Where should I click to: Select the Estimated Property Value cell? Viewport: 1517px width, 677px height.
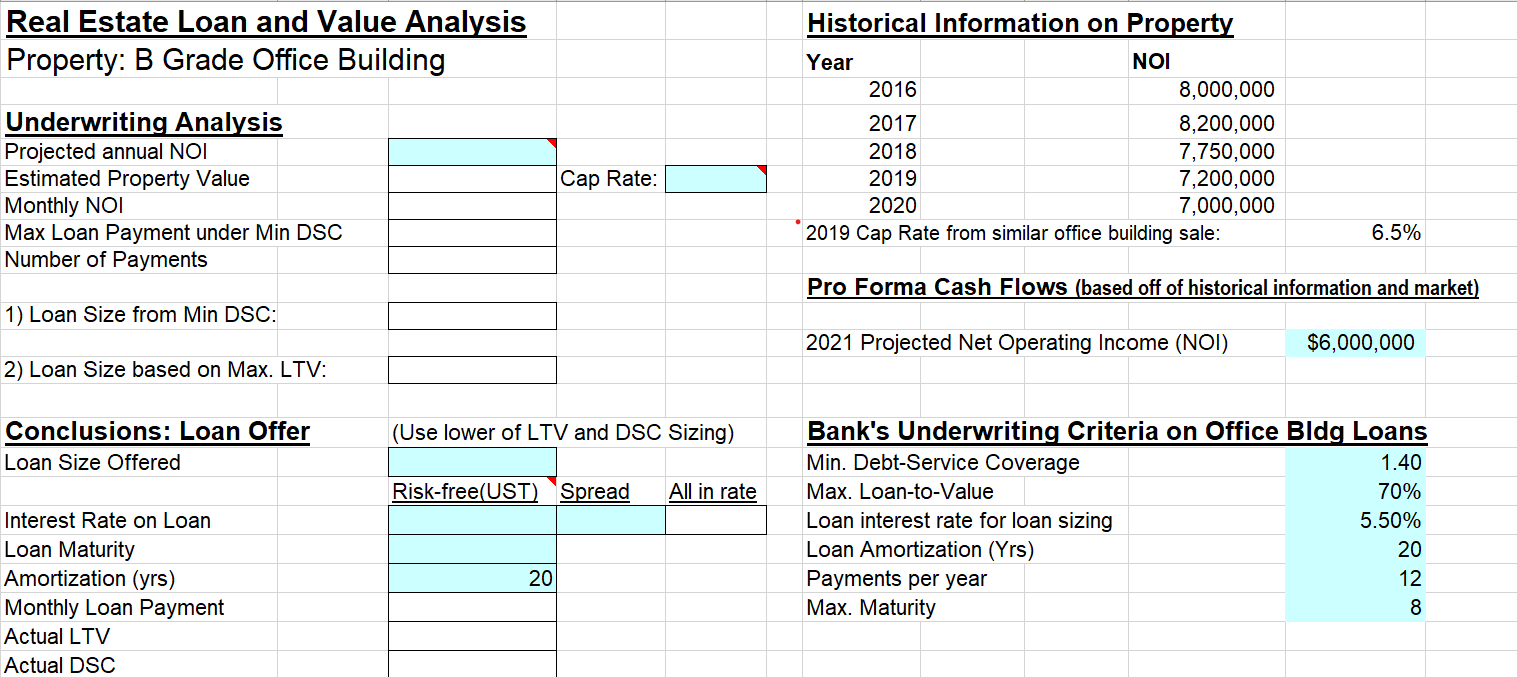click(x=471, y=179)
